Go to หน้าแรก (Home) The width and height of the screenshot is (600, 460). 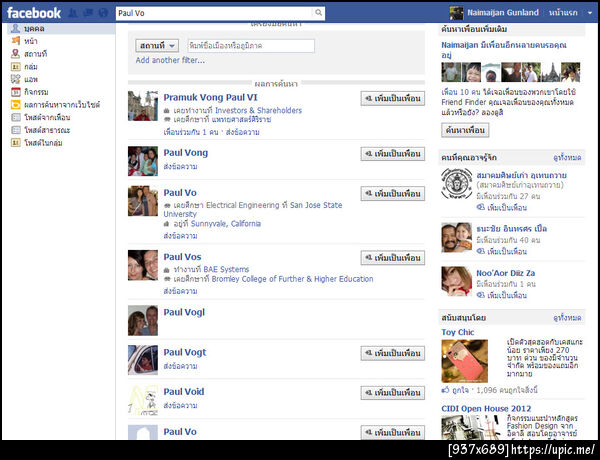[x=563, y=13]
